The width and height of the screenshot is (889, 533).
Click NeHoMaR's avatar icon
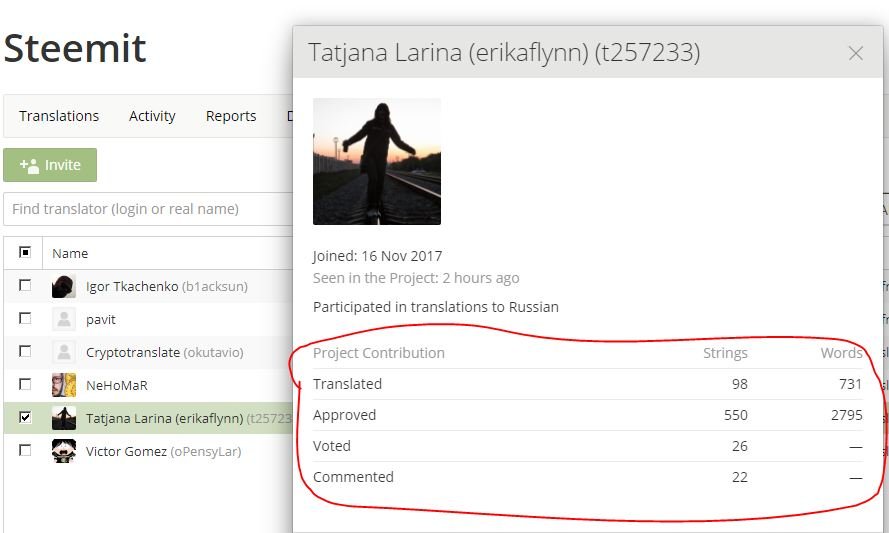pyautogui.click(x=64, y=385)
